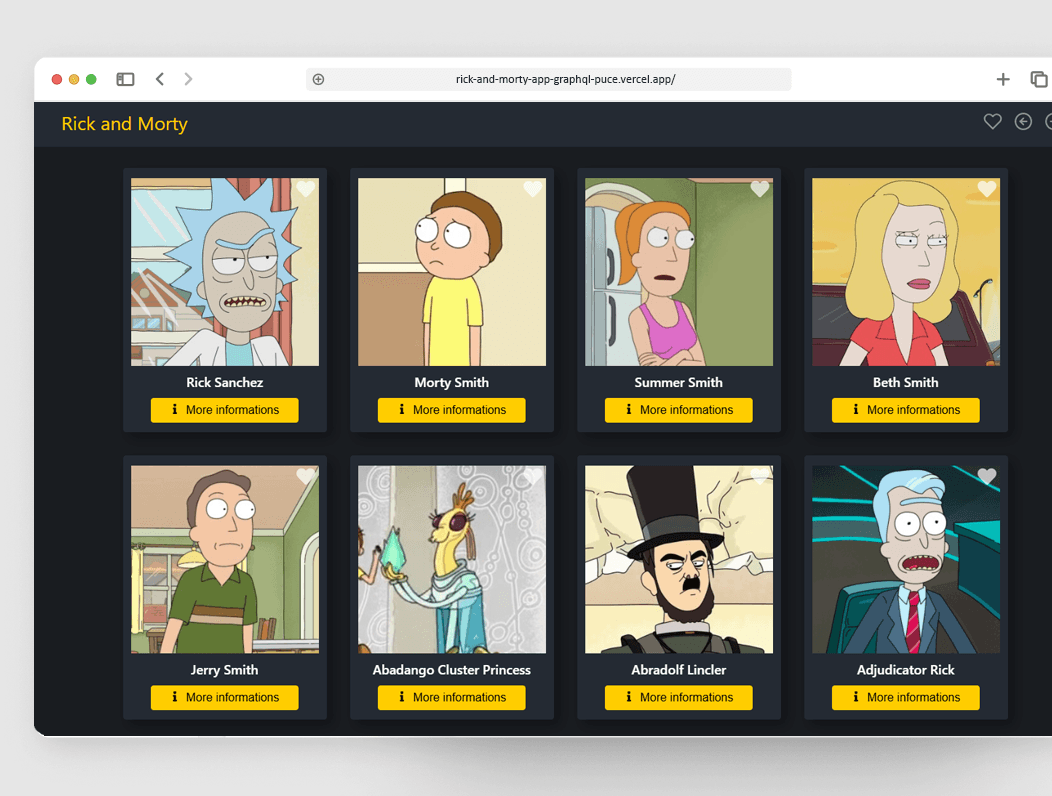Click the "Adjudicator Rick" name text
This screenshot has width=1052, height=796.
(906, 670)
